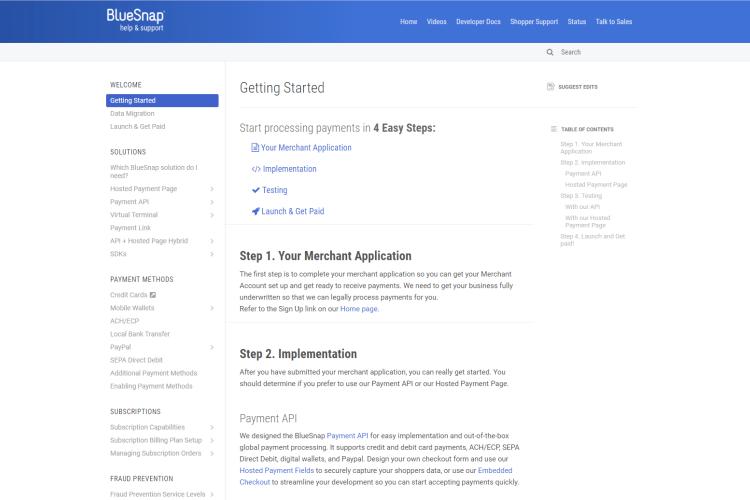The width and height of the screenshot is (750, 500).
Task: Jump to Step 1 in table of contents
Action: coord(591,147)
